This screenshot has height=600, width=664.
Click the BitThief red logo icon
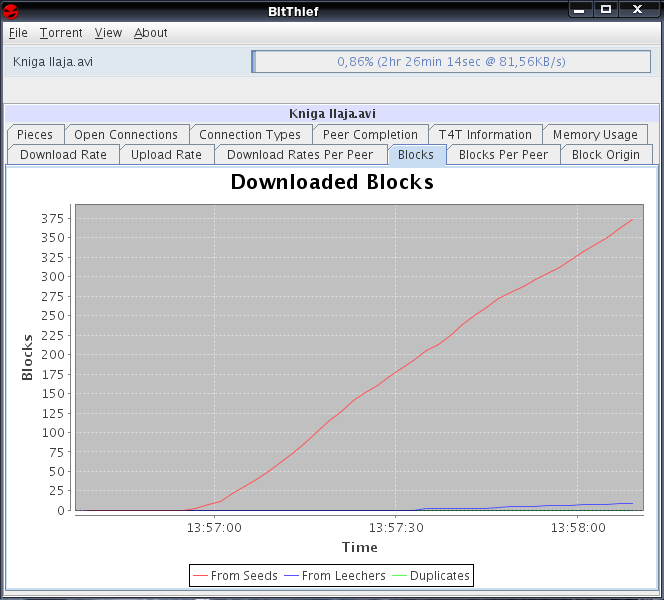11,11
